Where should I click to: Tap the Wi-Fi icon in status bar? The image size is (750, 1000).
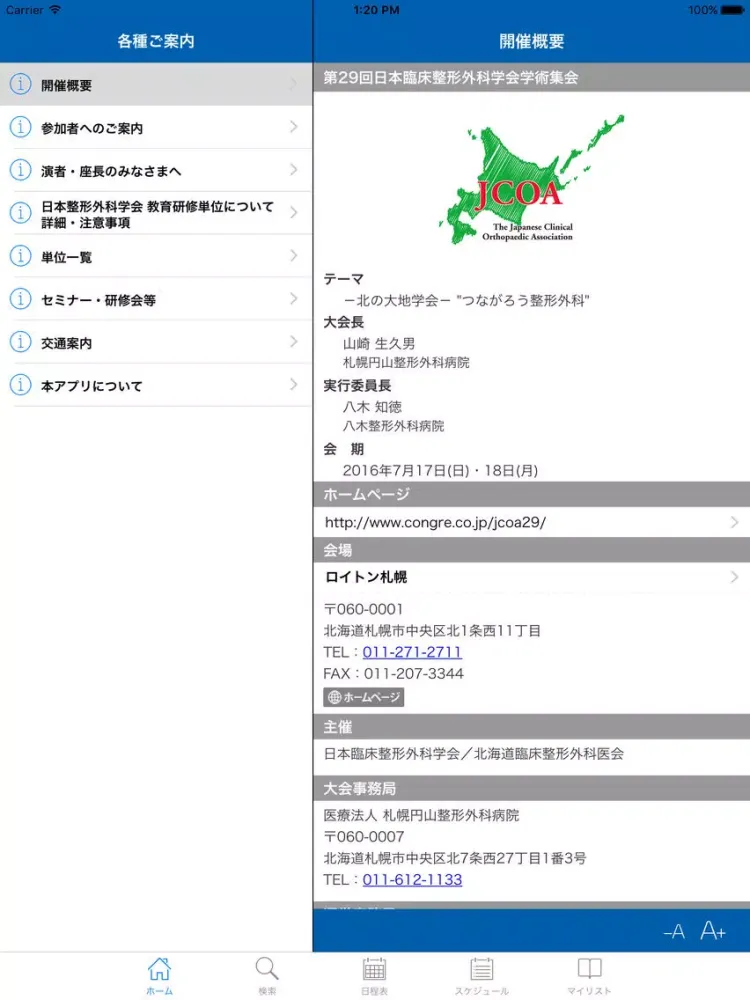coord(55,10)
